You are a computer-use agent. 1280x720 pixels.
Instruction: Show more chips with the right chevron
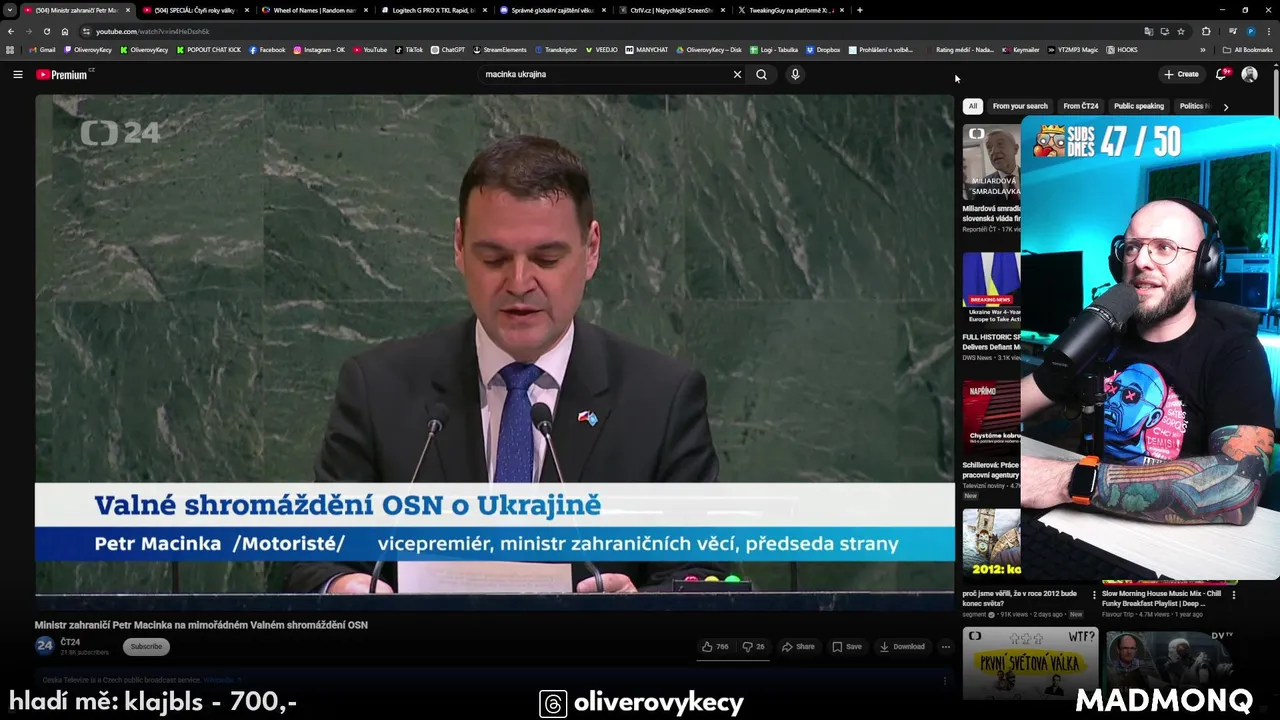tap(1226, 106)
